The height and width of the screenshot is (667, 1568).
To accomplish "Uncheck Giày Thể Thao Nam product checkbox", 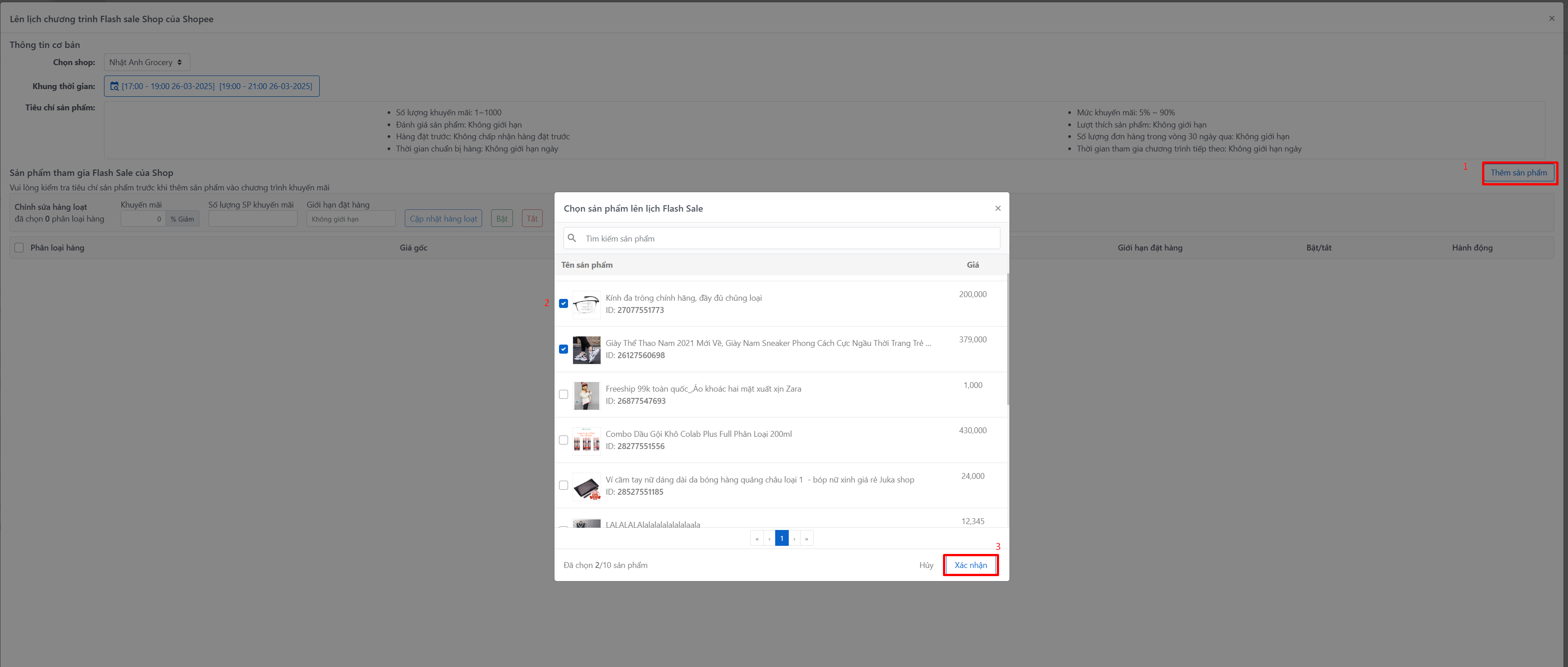I will pyautogui.click(x=563, y=349).
